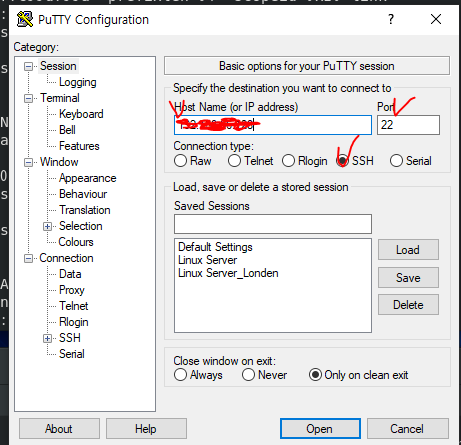Expand the Selection tree node

[x=47, y=226]
